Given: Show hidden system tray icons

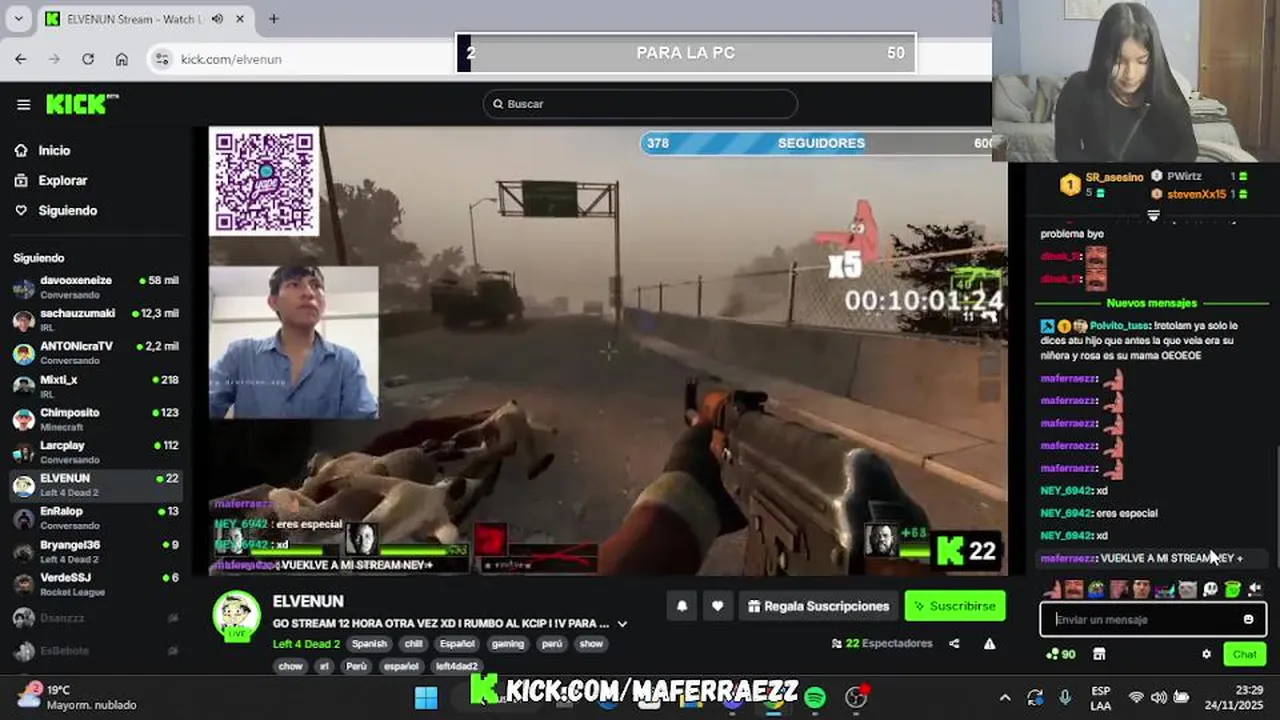Looking at the screenshot, I should 1005,697.
